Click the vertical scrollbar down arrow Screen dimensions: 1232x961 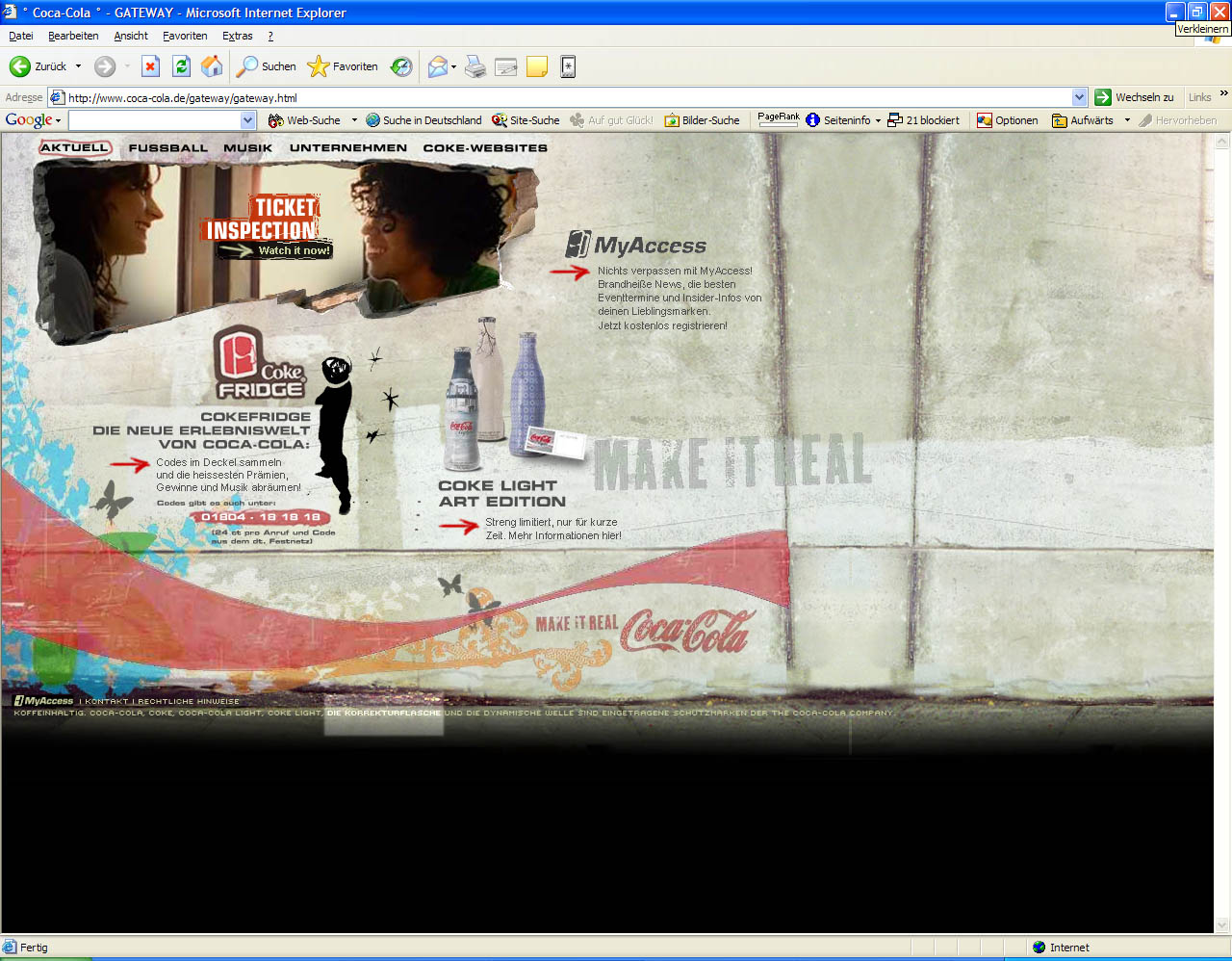1222,925
